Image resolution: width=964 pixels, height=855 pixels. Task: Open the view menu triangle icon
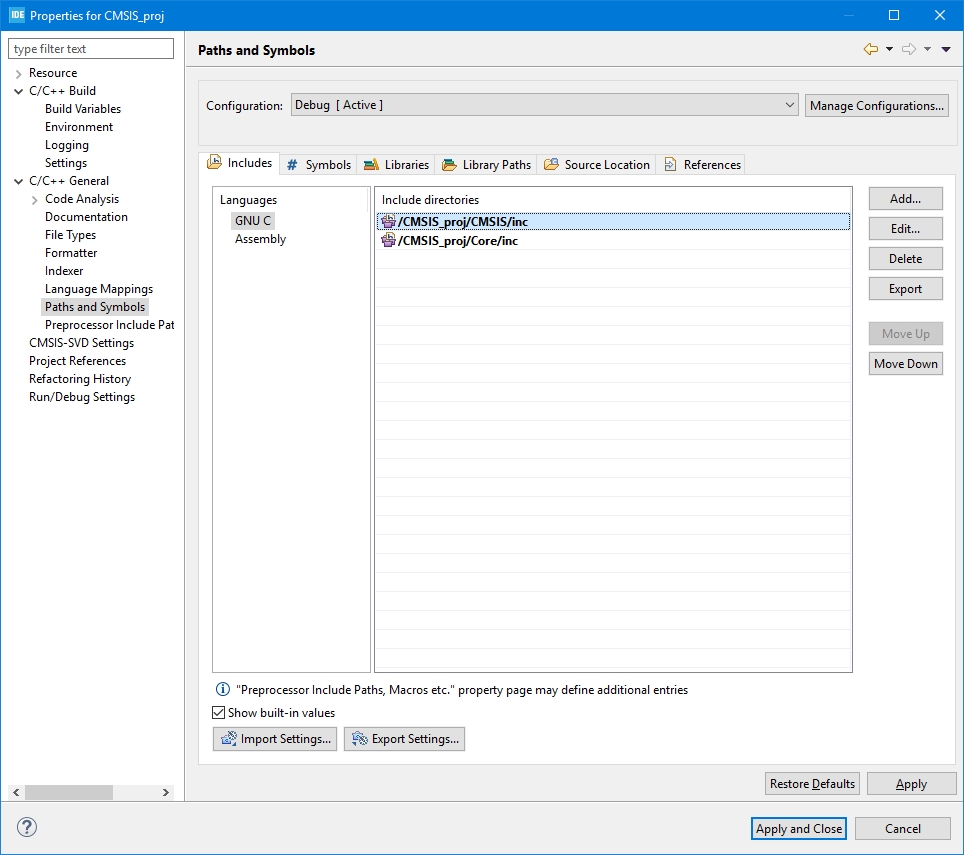[946, 50]
